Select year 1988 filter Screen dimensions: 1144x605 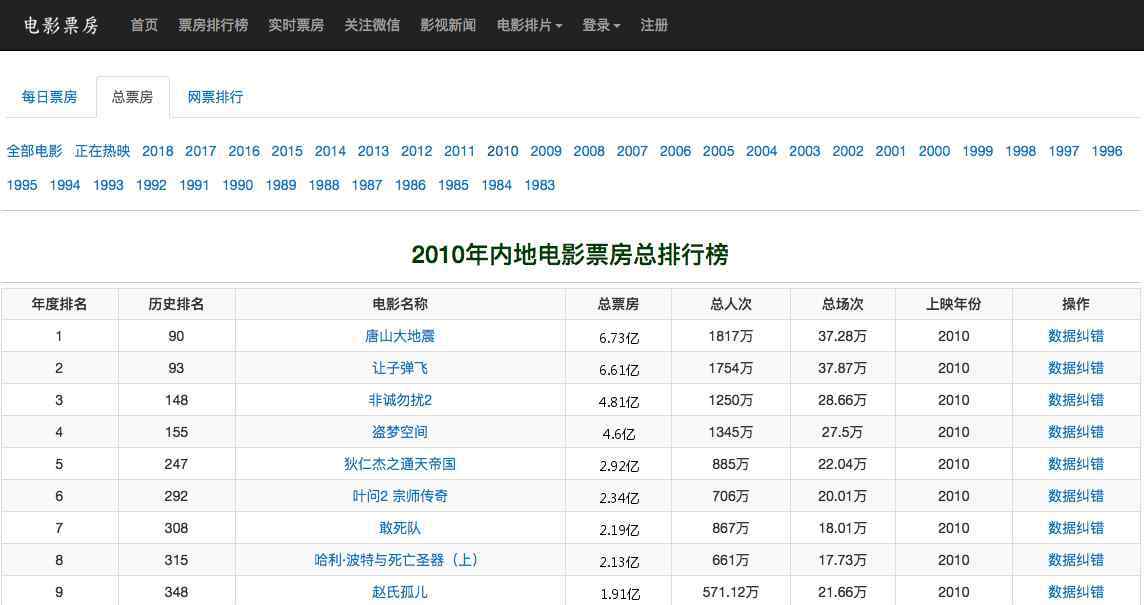(324, 185)
